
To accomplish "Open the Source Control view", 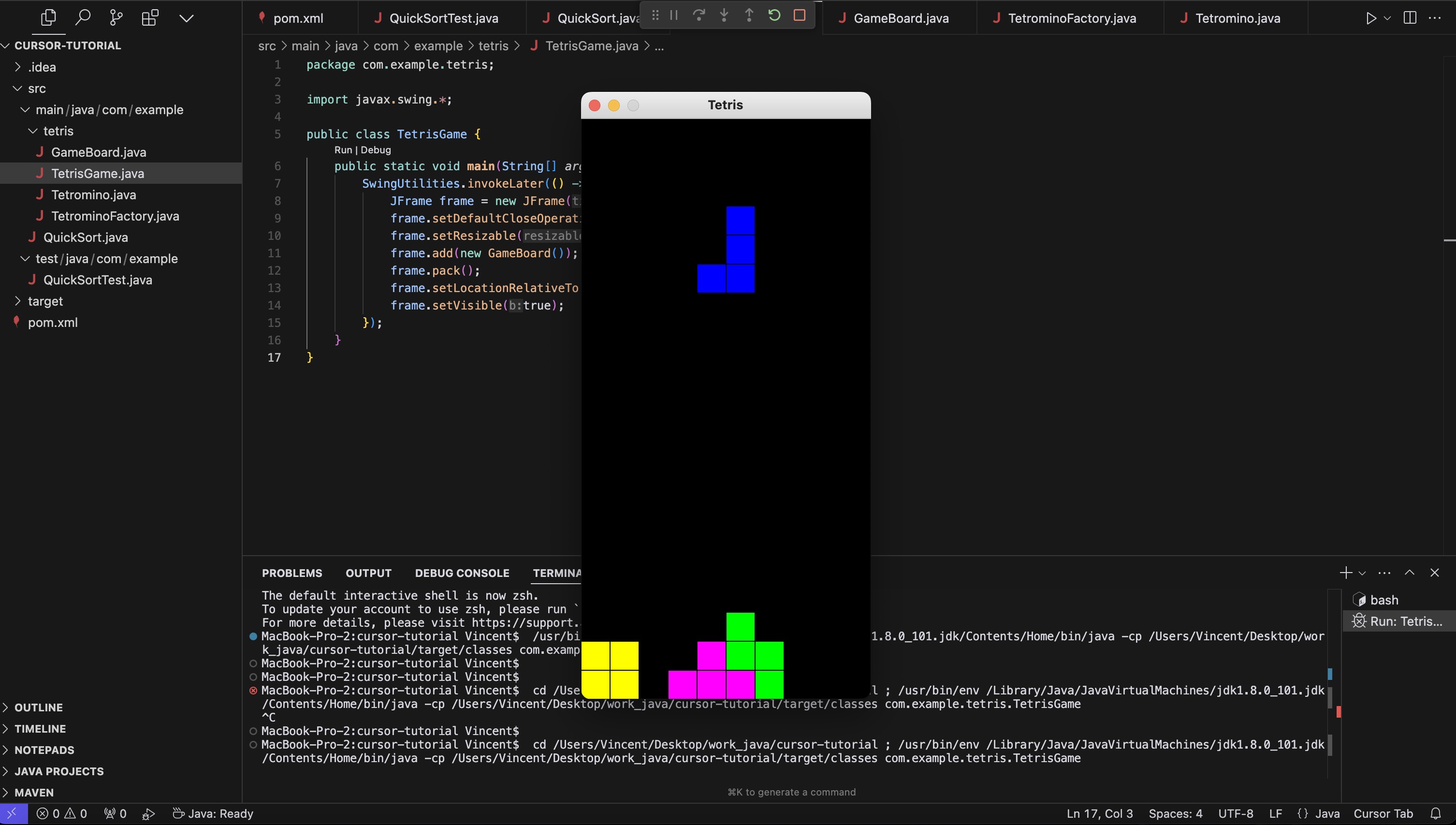I will point(116,17).
